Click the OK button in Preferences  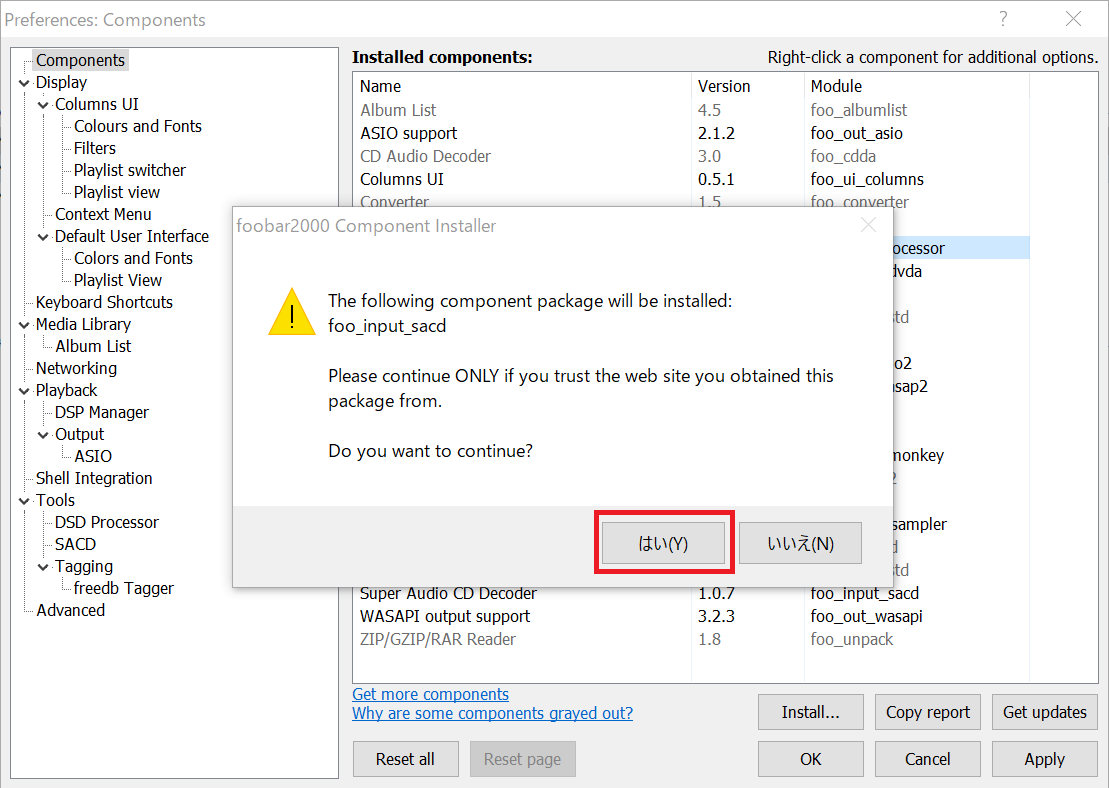pyautogui.click(x=811, y=759)
